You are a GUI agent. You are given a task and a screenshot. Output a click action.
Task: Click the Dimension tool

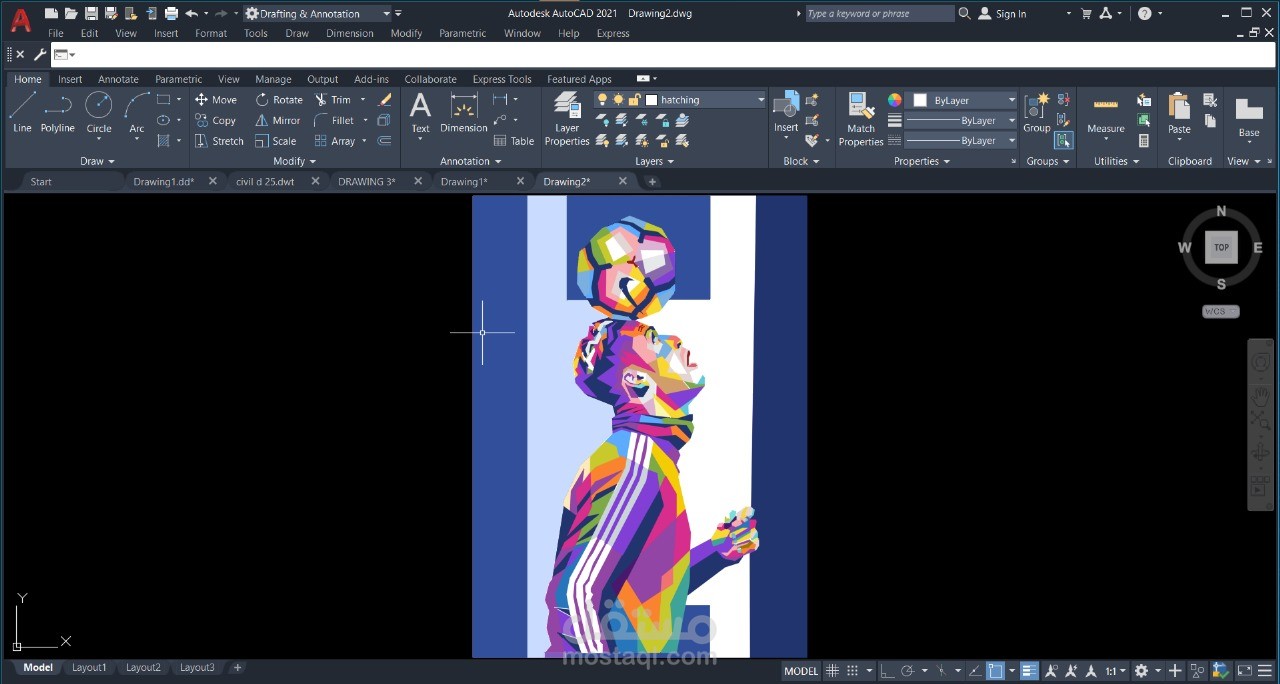[464, 112]
